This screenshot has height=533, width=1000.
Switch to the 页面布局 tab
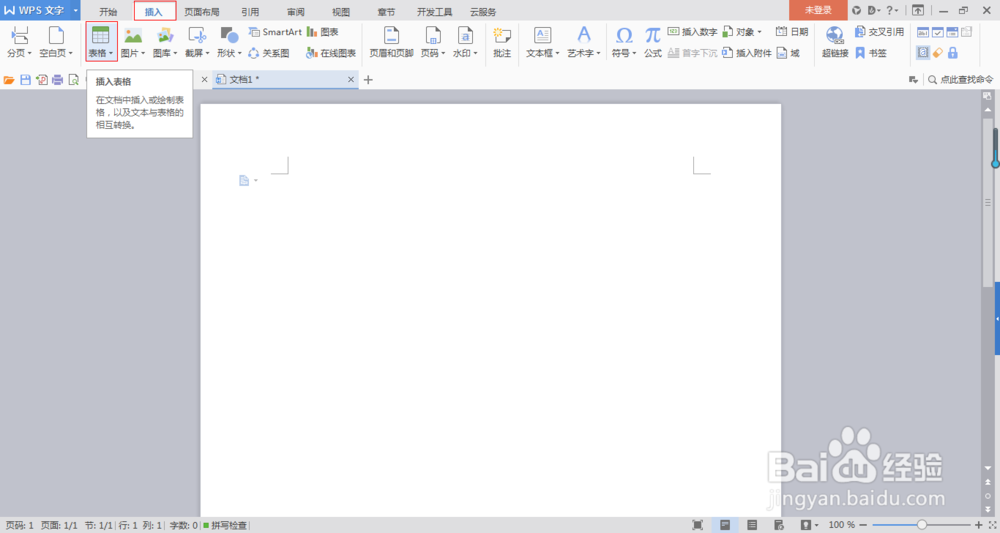(202, 11)
